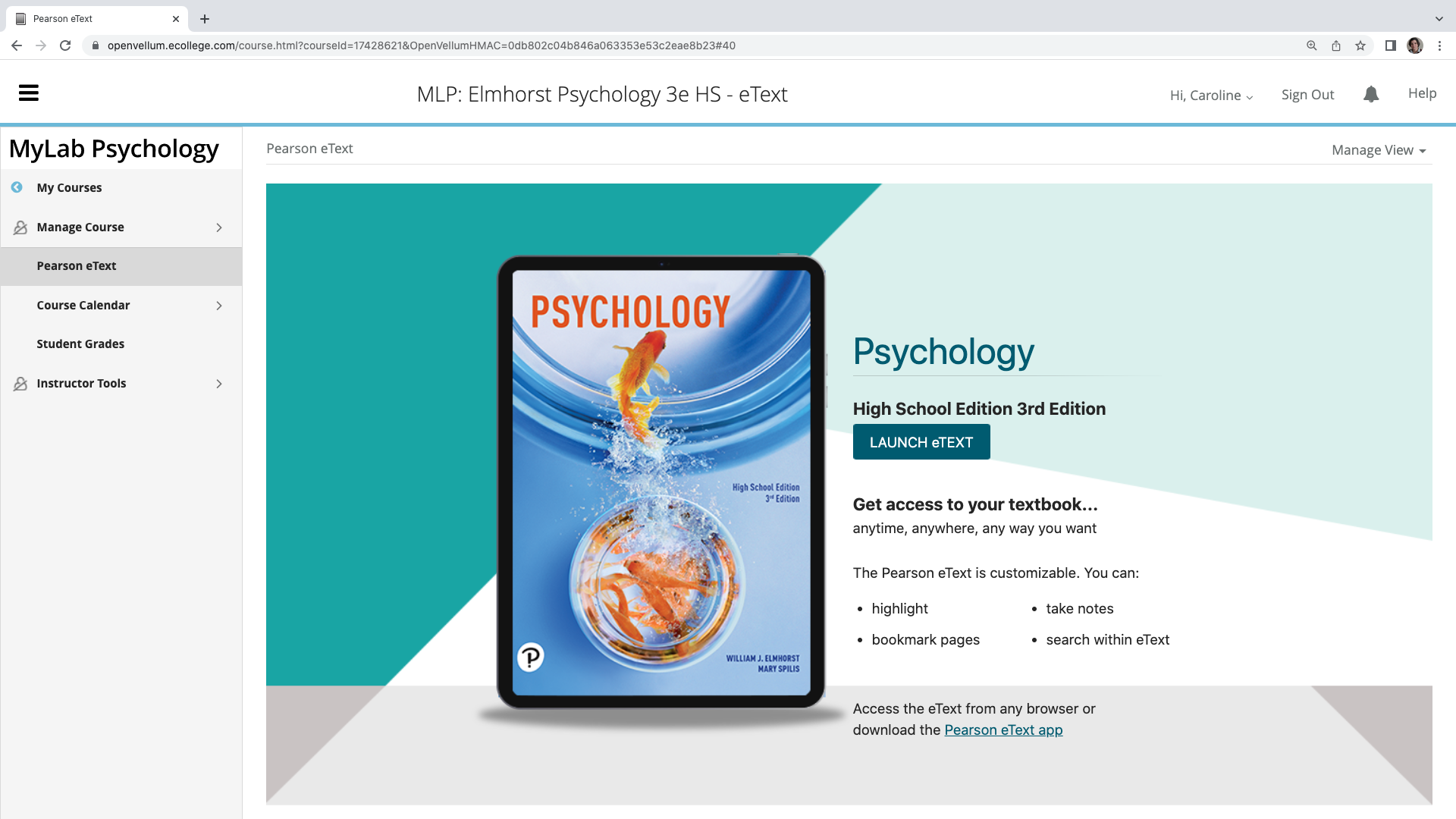Image resolution: width=1456 pixels, height=819 pixels.
Task: Select My Courses in the sidebar
Action: (x=69, y=187)
